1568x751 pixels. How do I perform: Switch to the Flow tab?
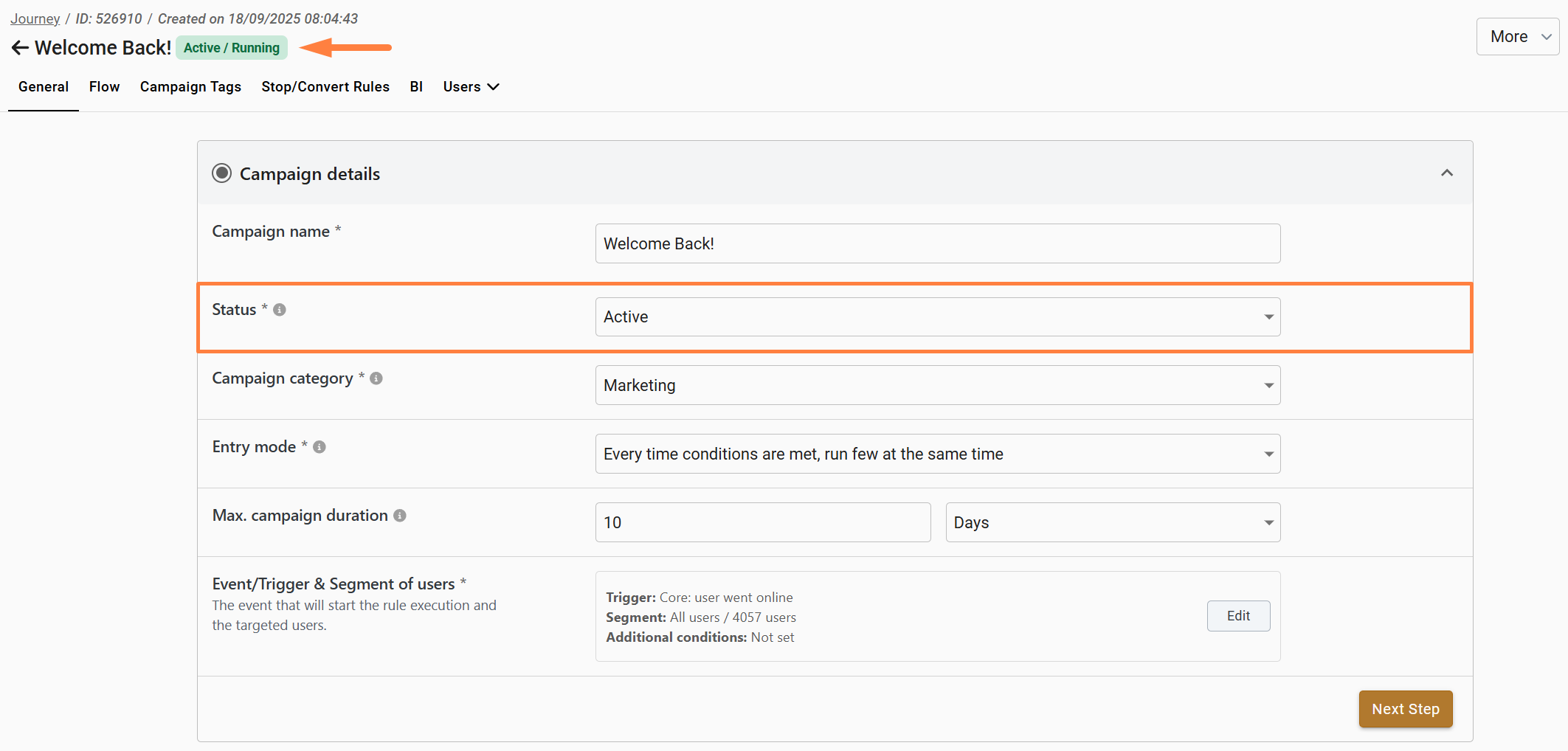coord(104,87)
